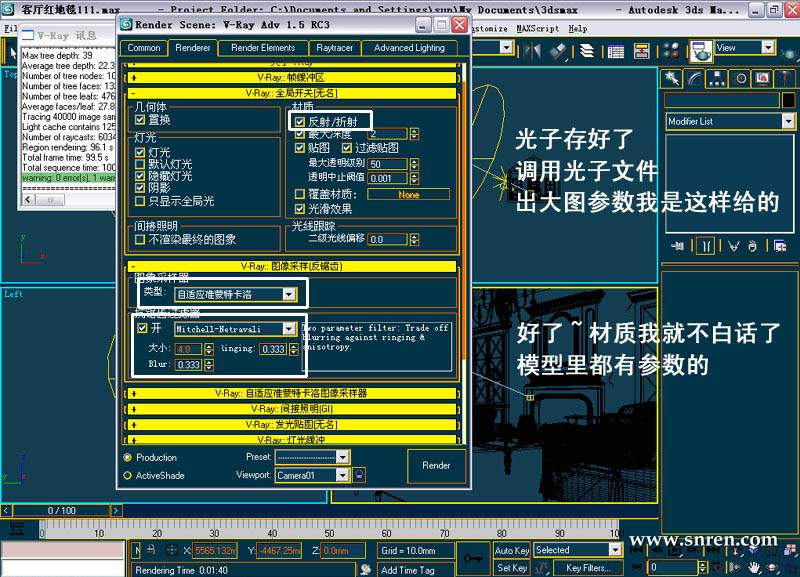
Task: Click the Mirror tool icon in the main toolbar
Action: point(533,51)
